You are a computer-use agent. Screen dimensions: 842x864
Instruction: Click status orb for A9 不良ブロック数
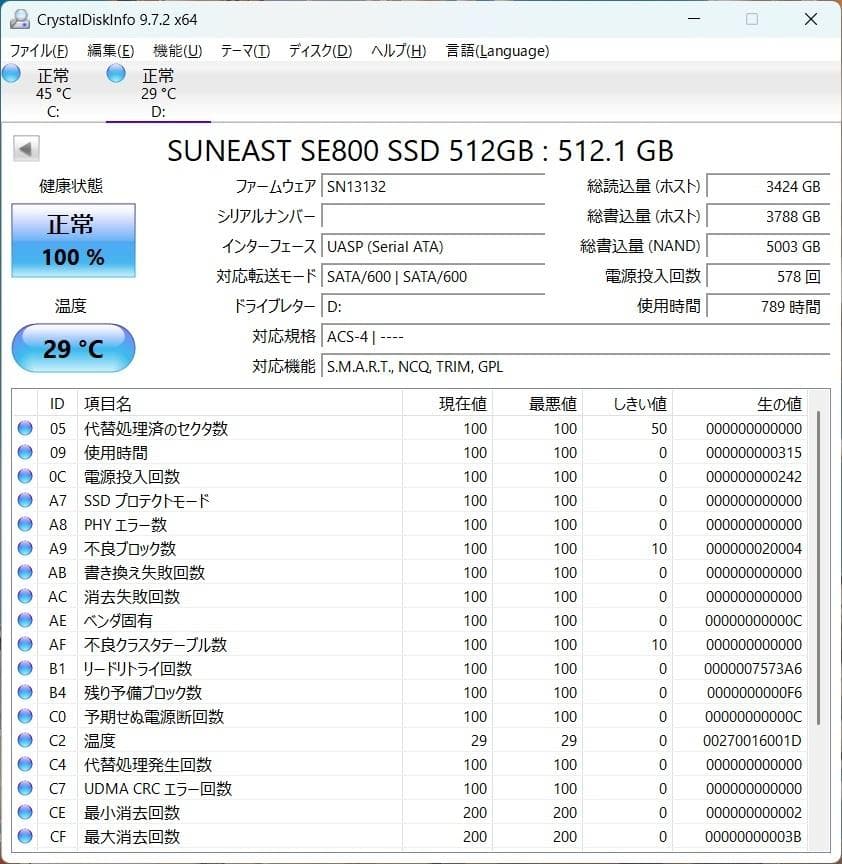click(x=25, y=548)
